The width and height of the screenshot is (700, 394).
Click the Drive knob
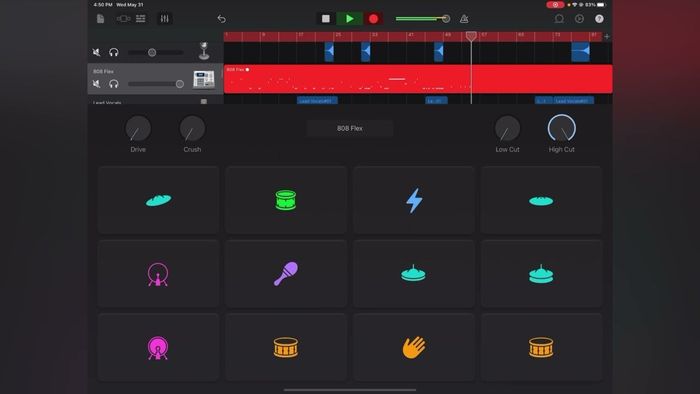(x=138, y=129)
